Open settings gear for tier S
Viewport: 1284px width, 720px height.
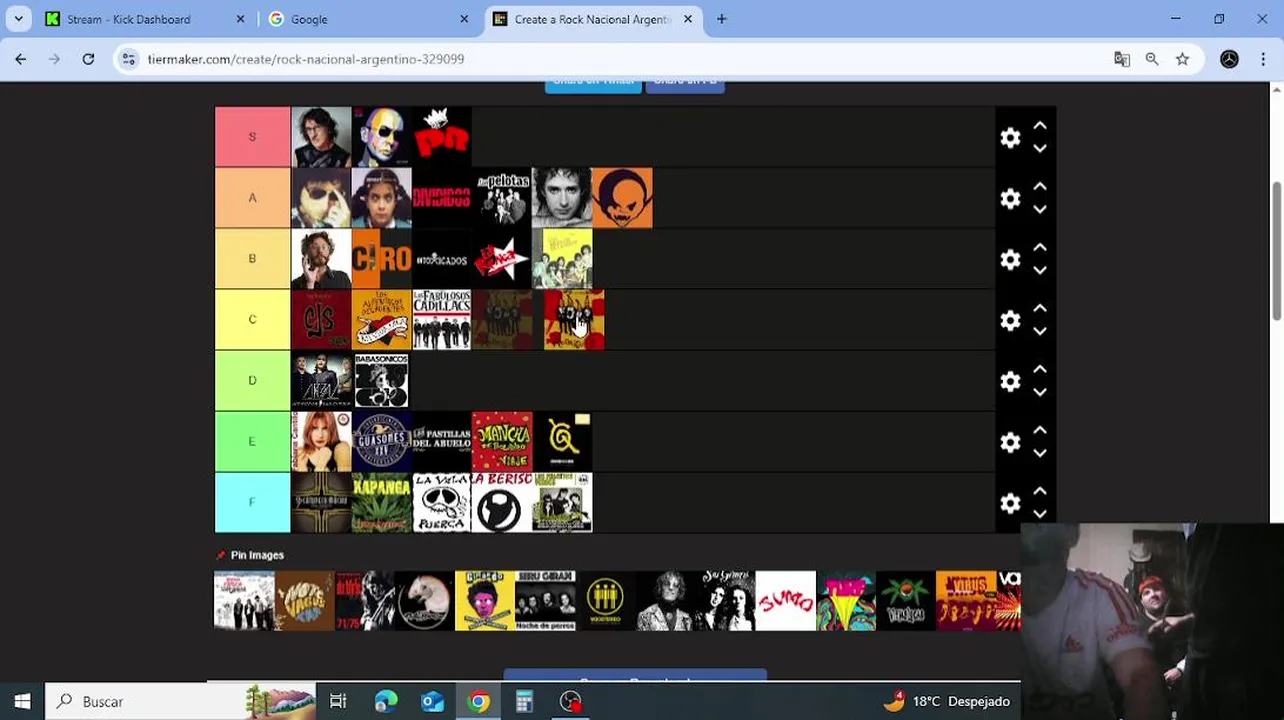pyautogui.click(x=1010, y=138)
